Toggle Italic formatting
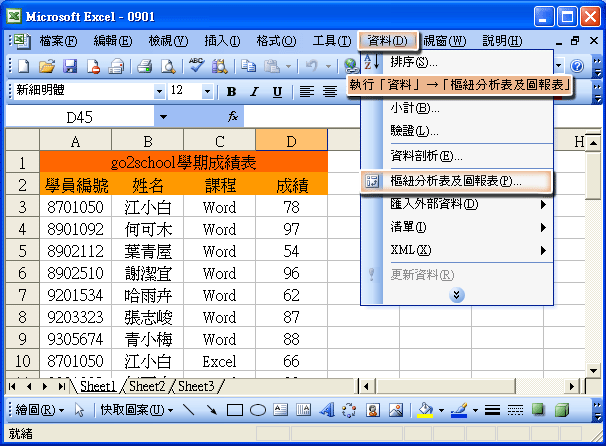This screenshot has height=446, width=606. (254, 92)
